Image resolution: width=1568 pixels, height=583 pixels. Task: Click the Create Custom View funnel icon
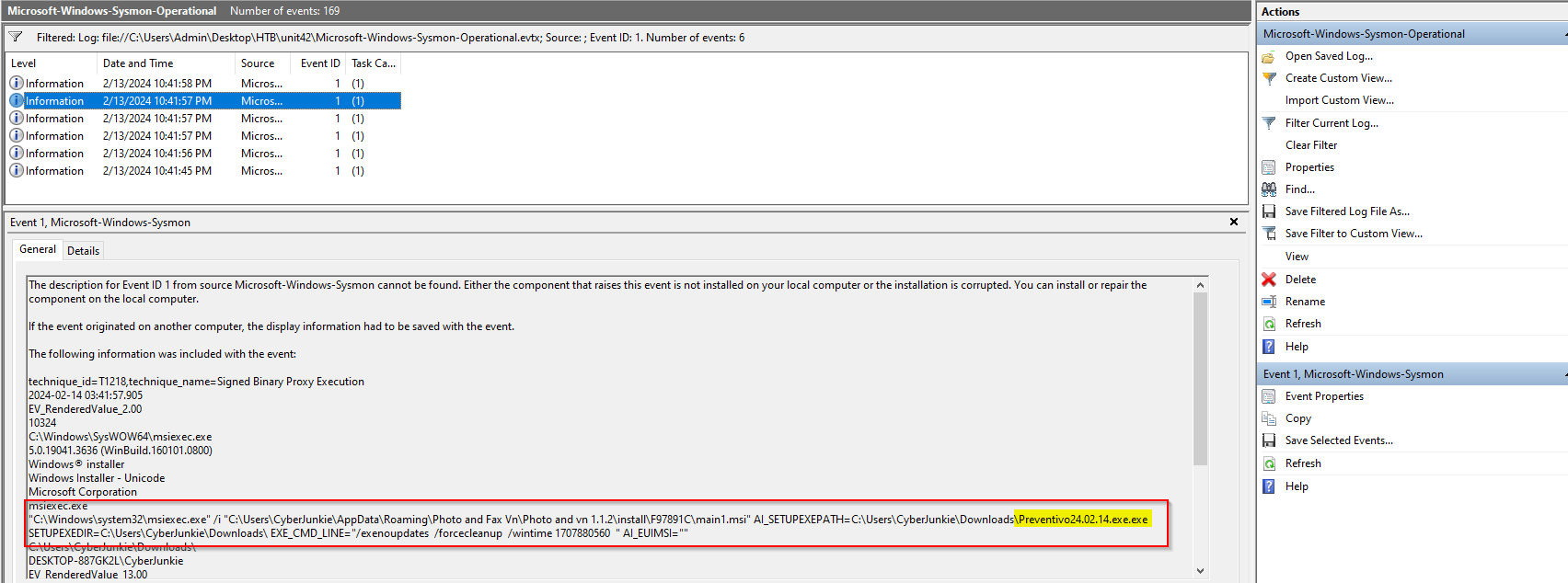[x=1269, y=78]
